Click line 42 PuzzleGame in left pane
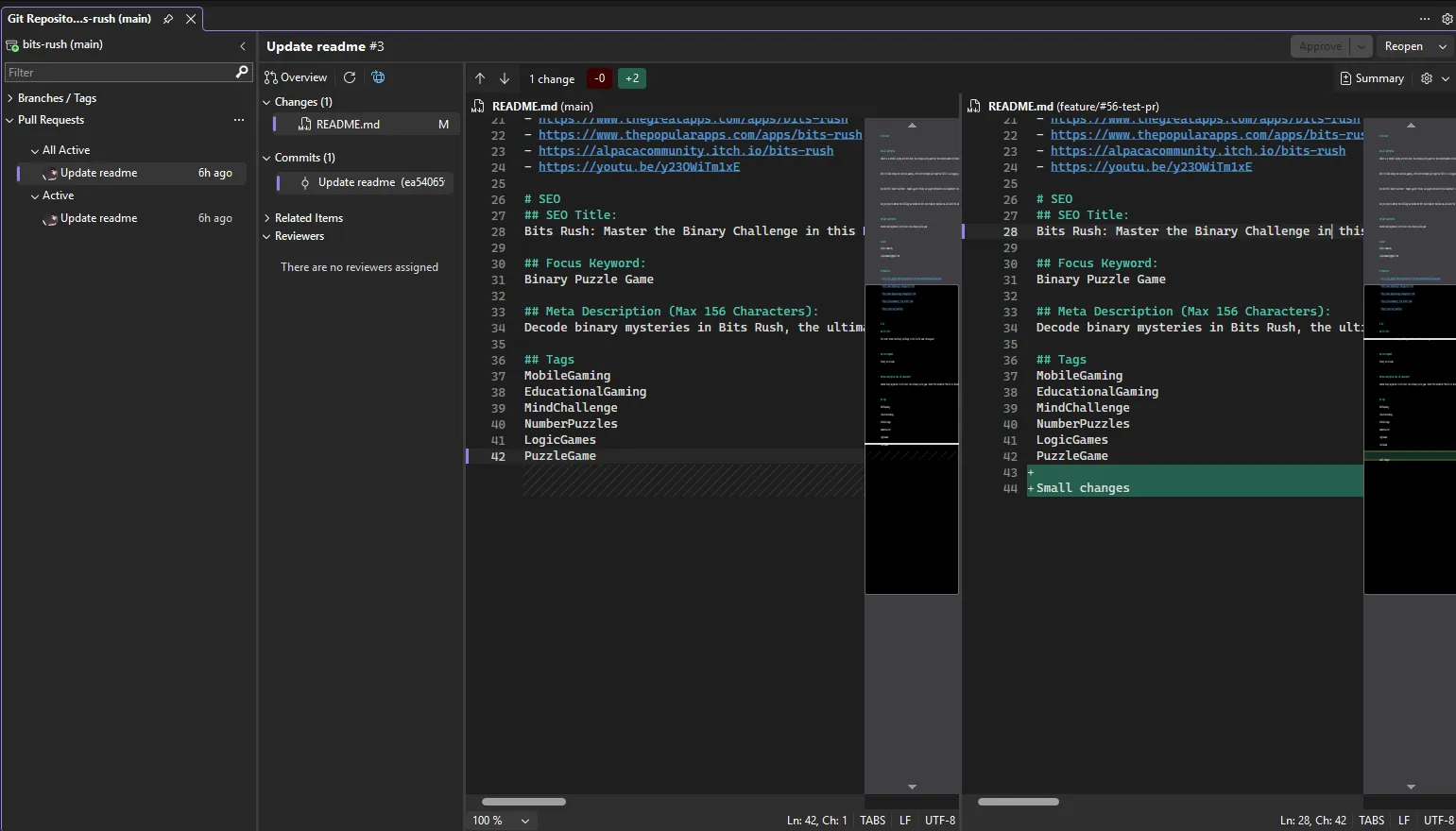1456x831 pixels. (x=560, y=456)
